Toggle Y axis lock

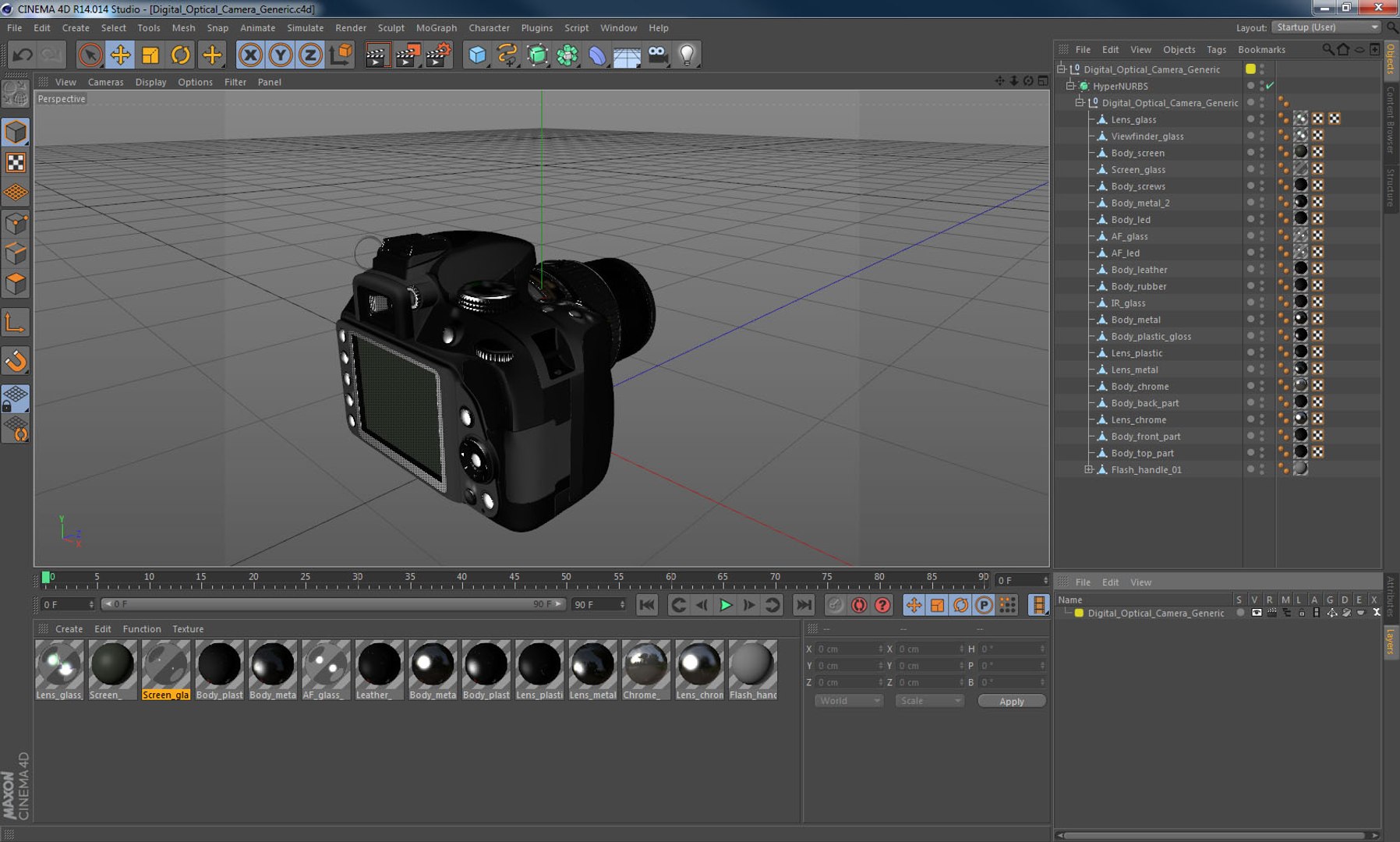point(281,55)
